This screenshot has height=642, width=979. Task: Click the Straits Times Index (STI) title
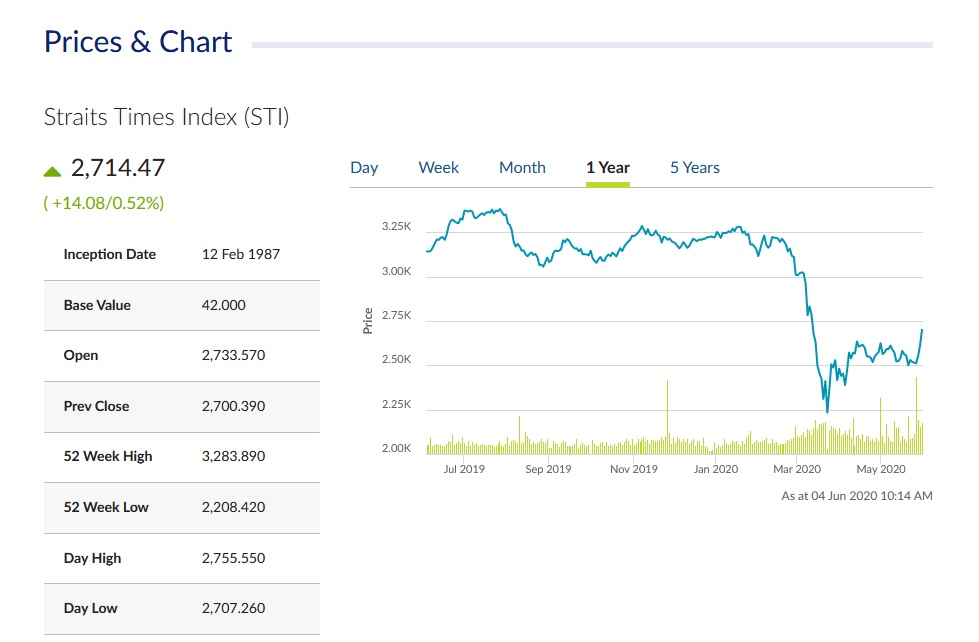(166, 117)
